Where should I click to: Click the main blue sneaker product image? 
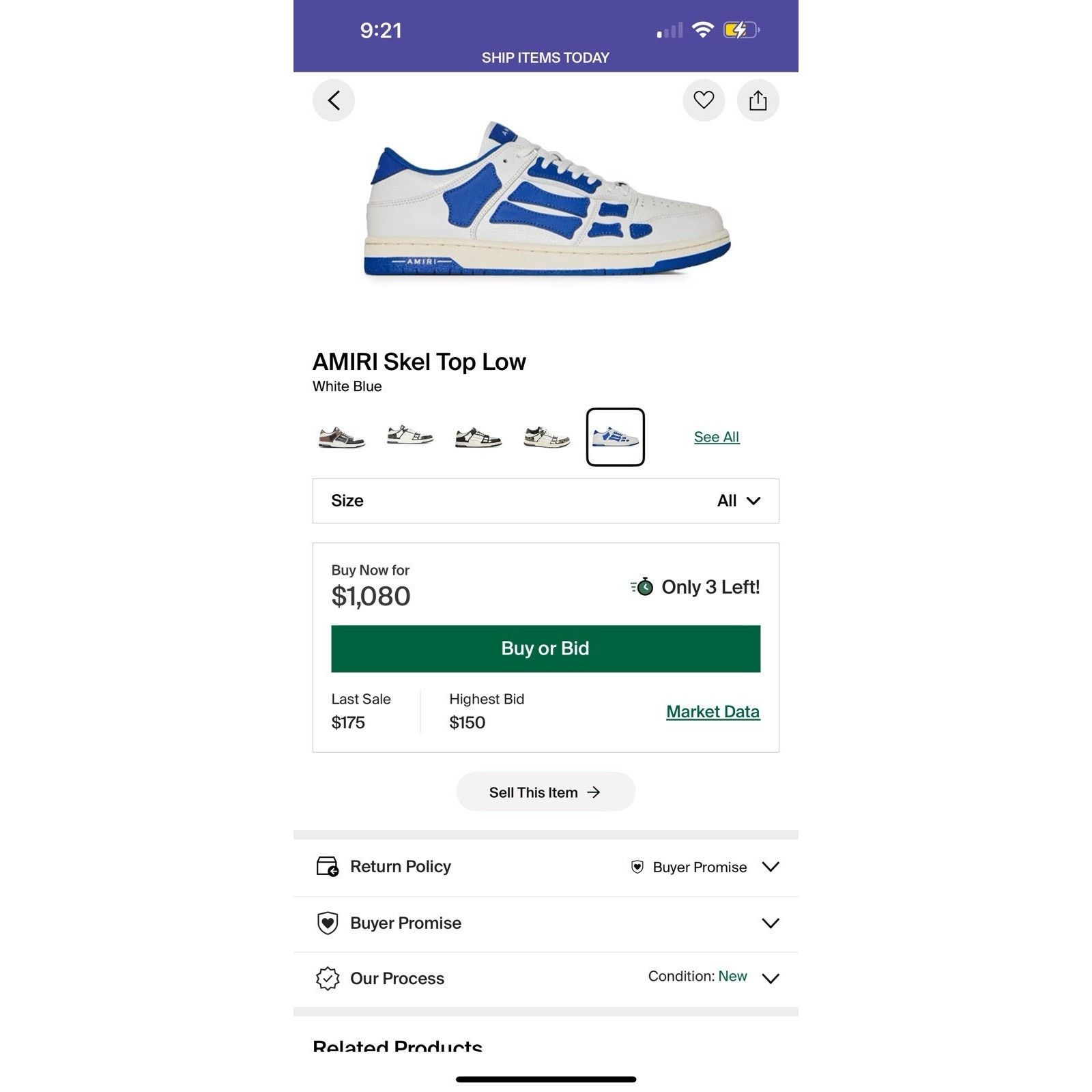tap(547, 199)
